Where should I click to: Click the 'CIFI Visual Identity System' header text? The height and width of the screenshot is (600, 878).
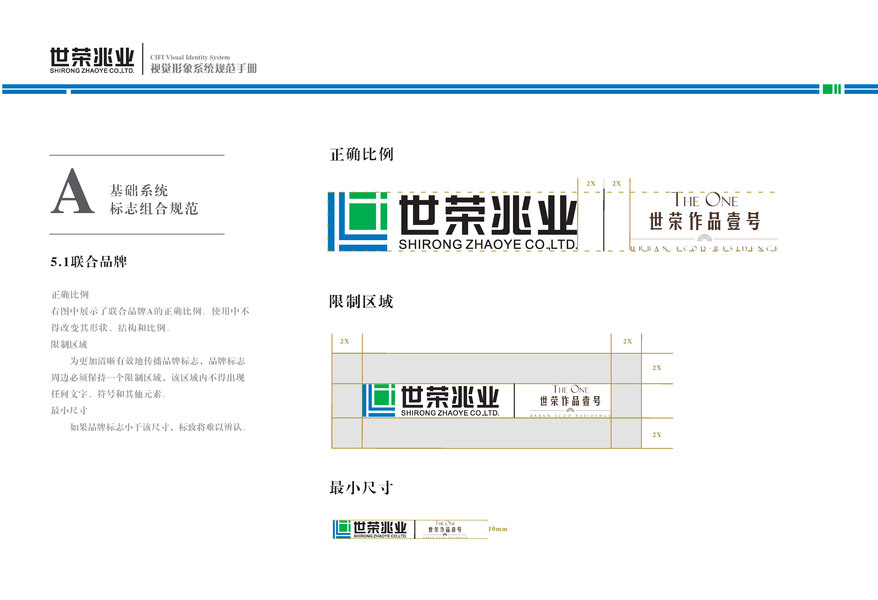(190, 57)
